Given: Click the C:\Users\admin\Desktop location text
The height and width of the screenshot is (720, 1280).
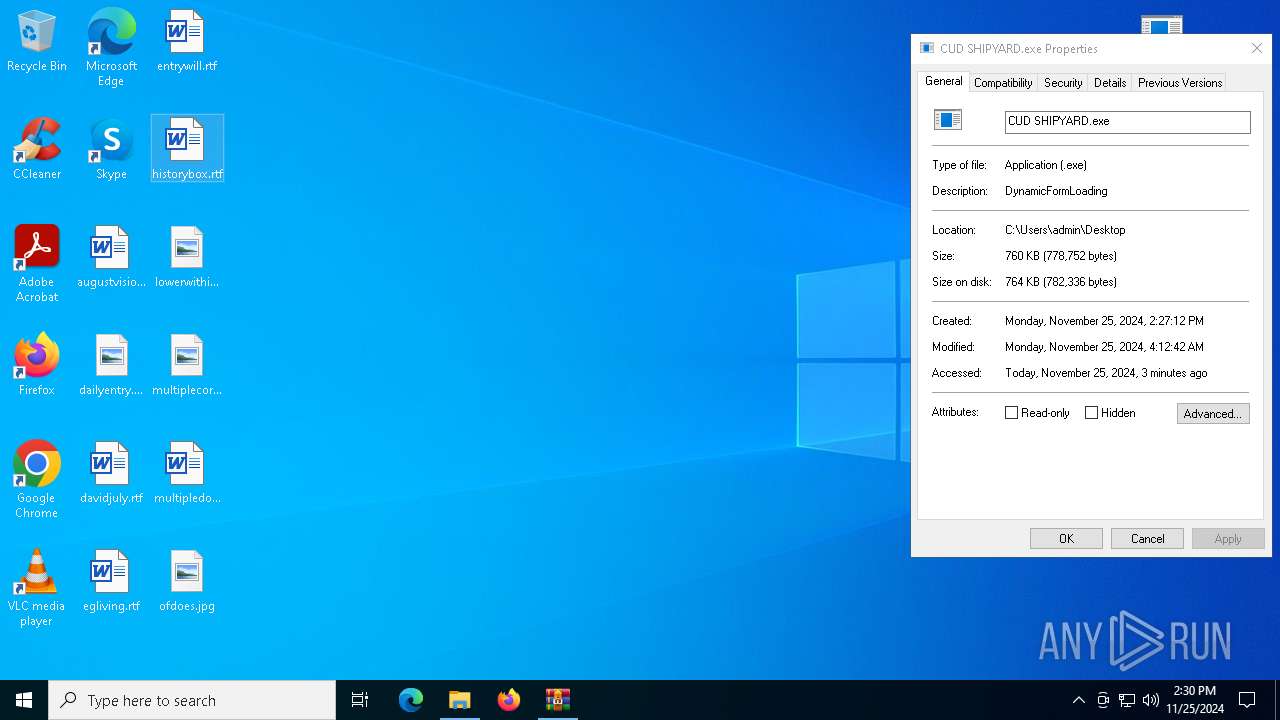Looking at the screenshot, I should pyautogui.click(x=1065, y=230).
